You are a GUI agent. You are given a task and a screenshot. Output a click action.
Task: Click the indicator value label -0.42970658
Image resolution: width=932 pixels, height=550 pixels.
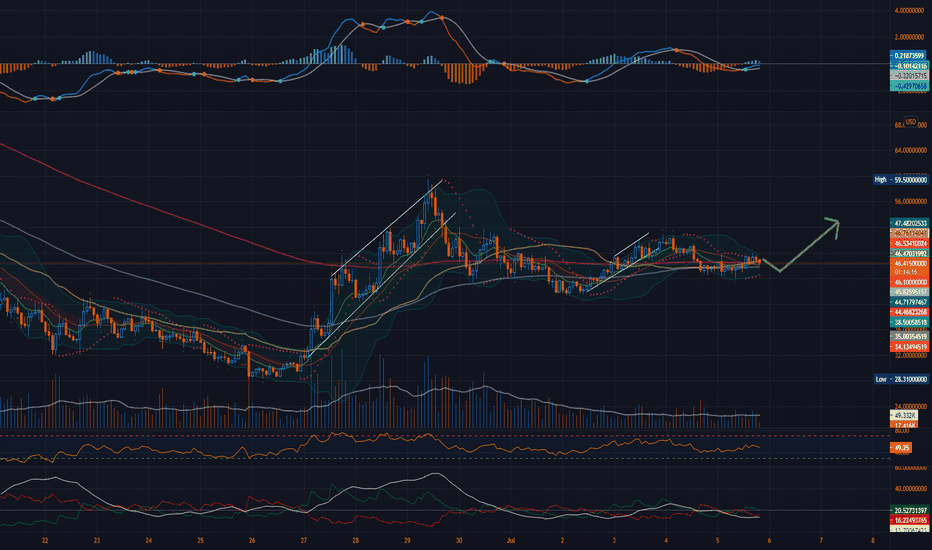coord(909,86)
